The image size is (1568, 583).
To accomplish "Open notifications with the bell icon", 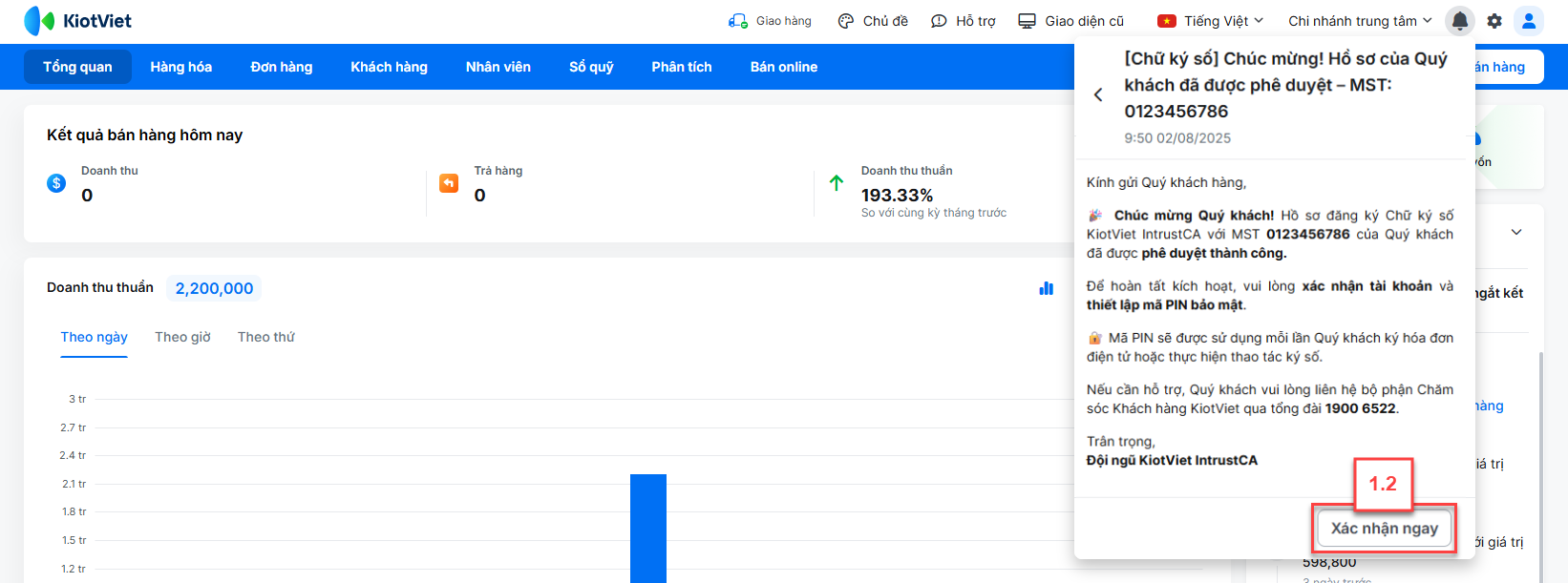I will [x=1460, y=21].
